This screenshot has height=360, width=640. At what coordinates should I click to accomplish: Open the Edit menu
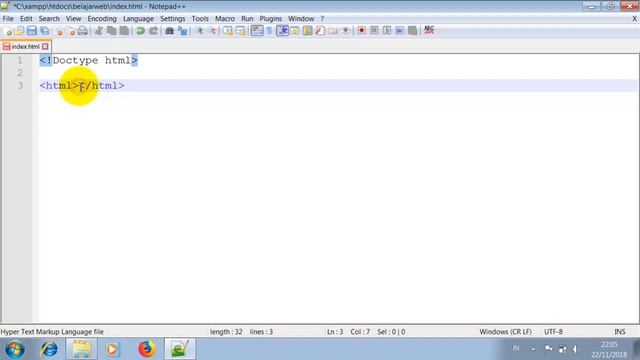click(x=26, y=19)
